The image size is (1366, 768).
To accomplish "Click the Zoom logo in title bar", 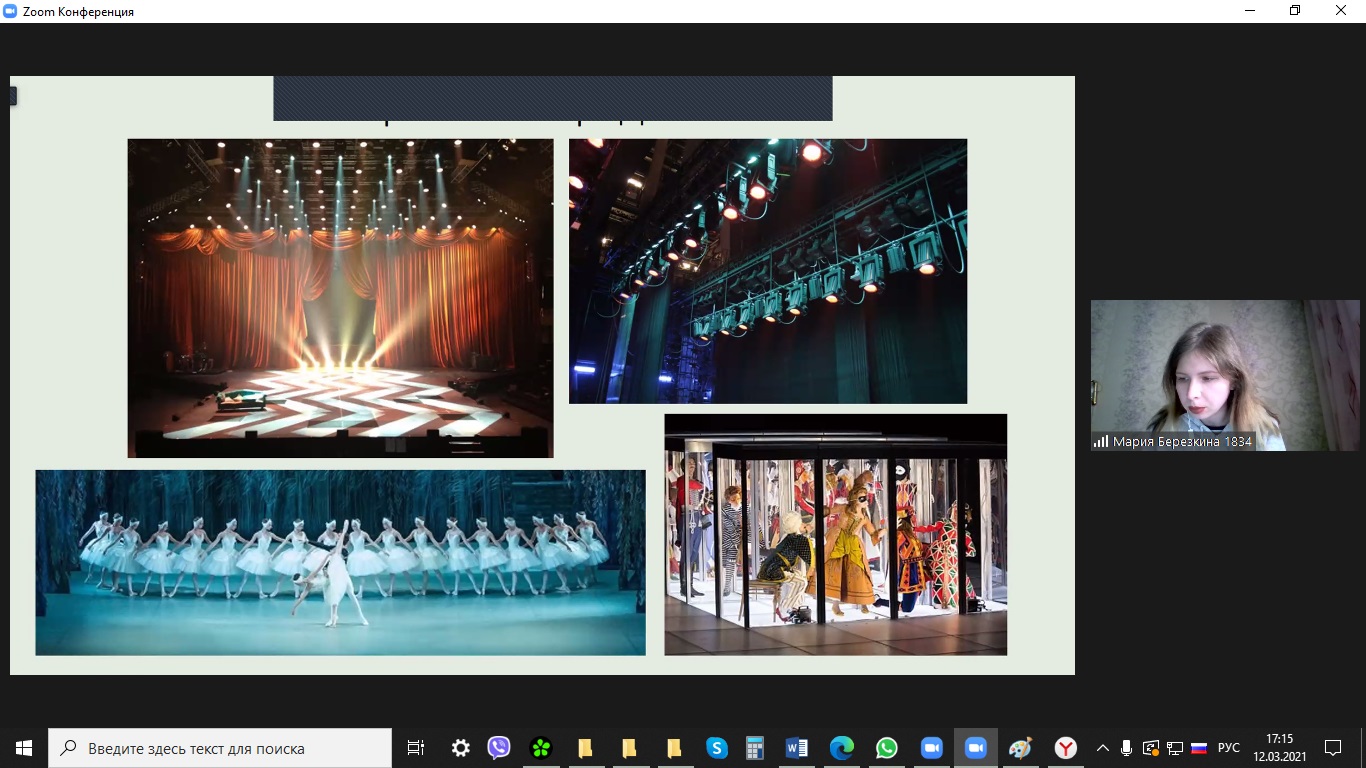I will tap(10, 11).
